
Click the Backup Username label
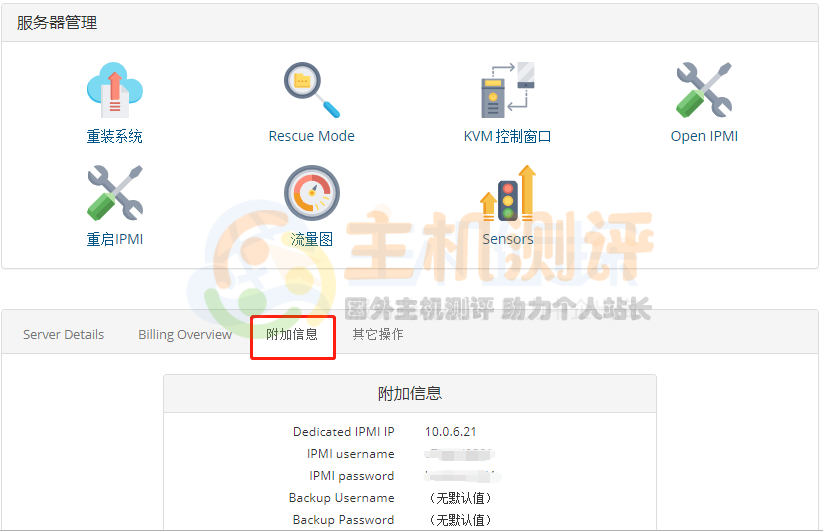(342, 498)
